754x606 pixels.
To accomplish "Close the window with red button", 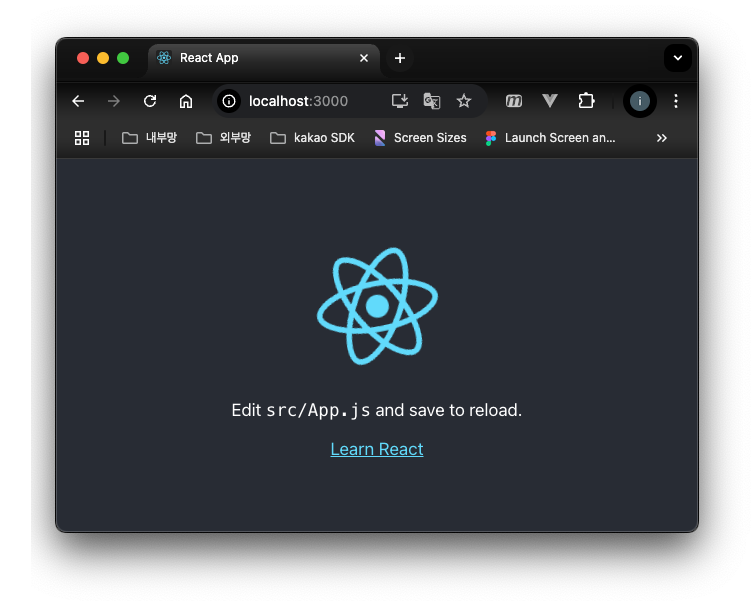I will coord(83,58).
